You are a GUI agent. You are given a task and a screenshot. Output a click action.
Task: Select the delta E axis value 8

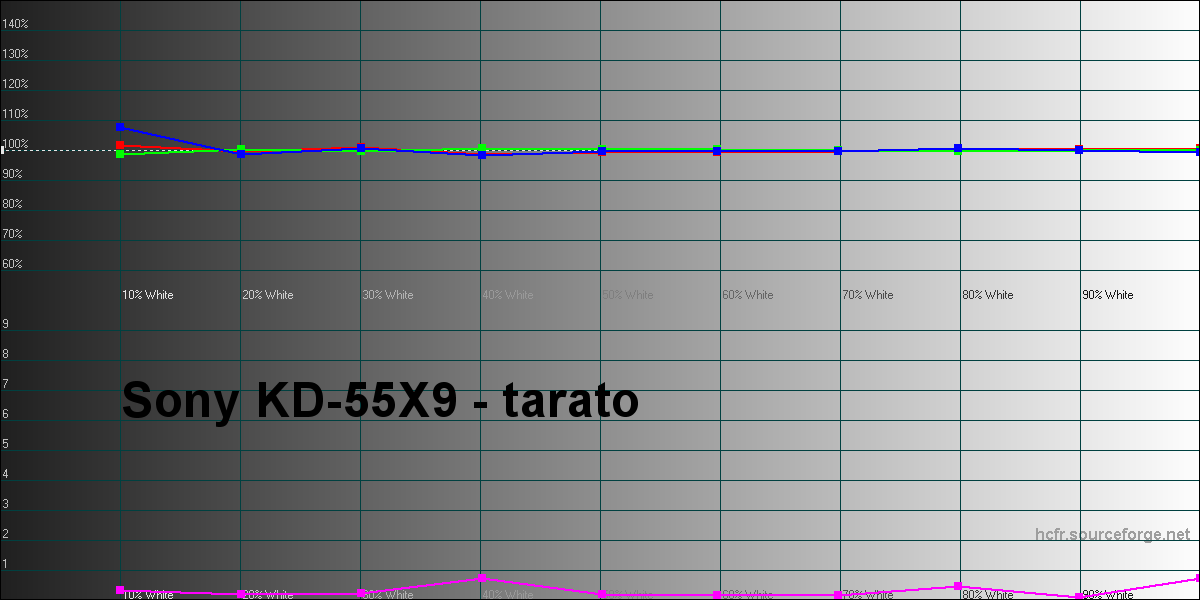(x=6, y=354)
